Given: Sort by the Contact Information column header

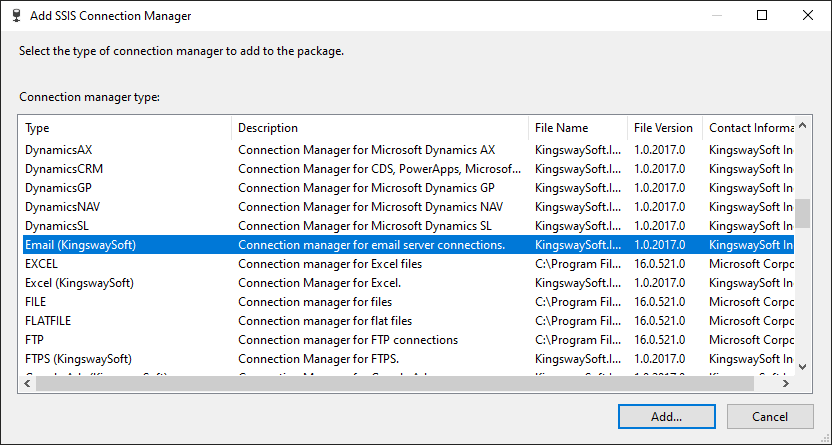Looking at the screenshot, I should (749, 128).
